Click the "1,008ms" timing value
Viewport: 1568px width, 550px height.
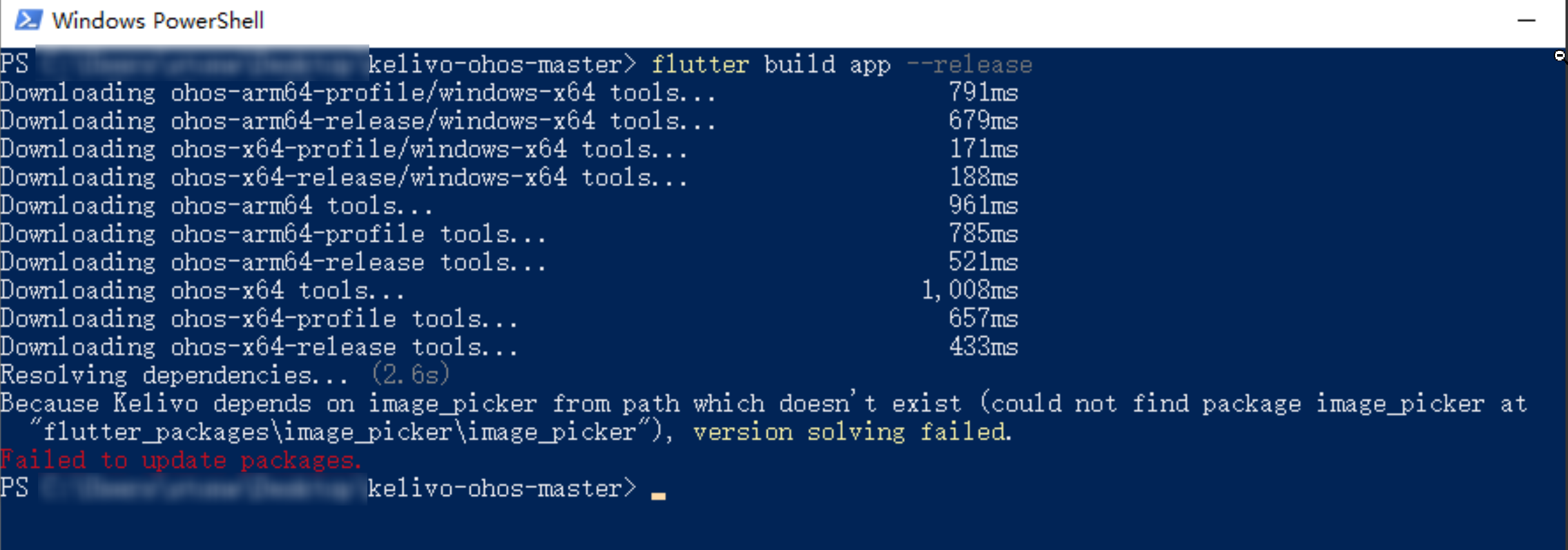point(969,290)
